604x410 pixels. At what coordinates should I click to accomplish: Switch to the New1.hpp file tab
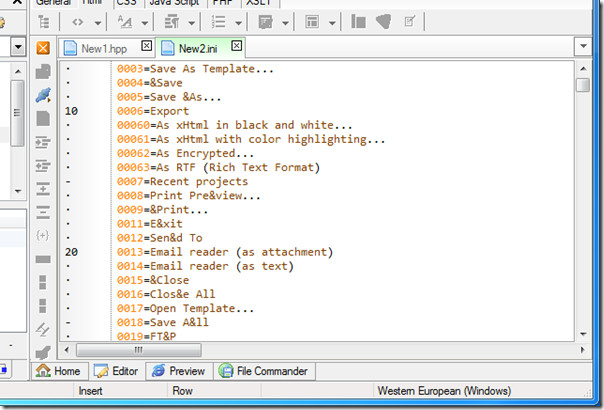click(x=107, y=49)
